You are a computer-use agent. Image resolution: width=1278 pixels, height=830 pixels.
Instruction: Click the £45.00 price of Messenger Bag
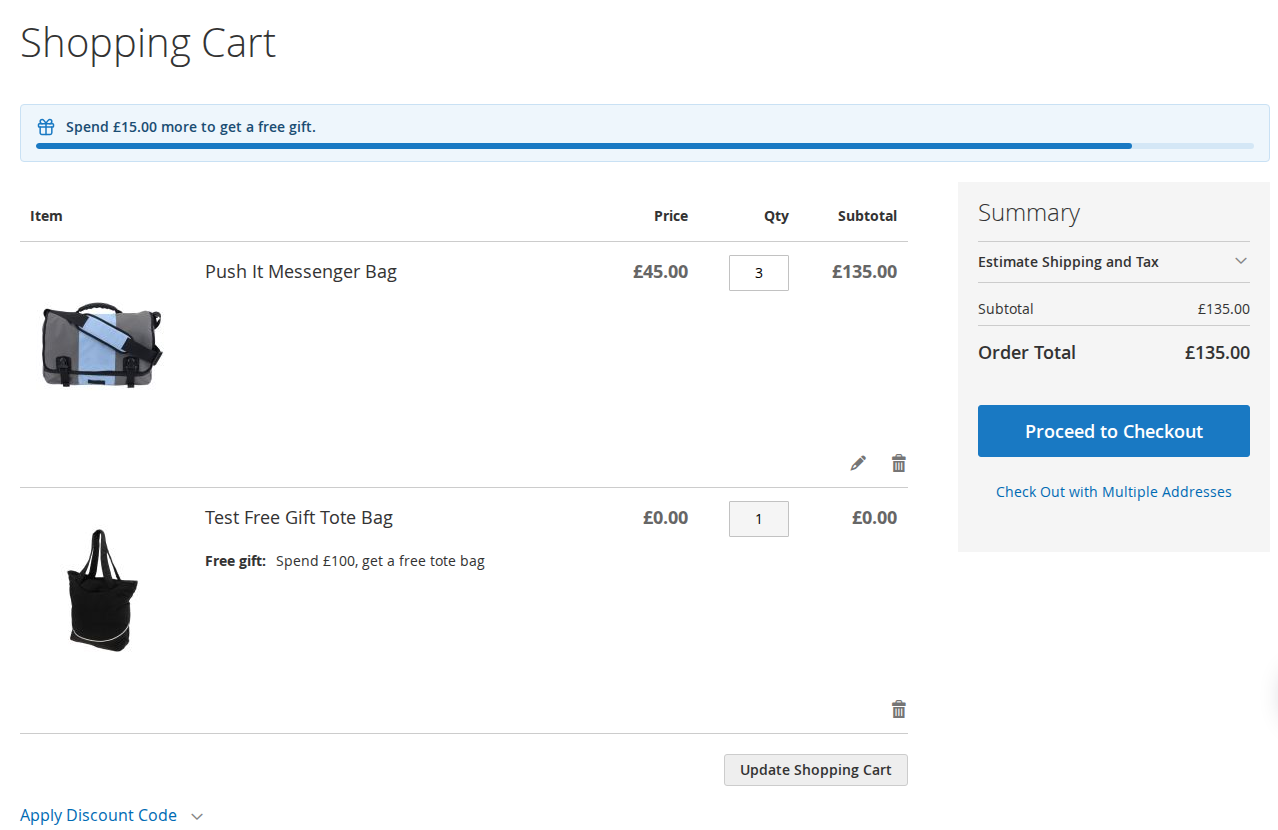coord(660,271)
